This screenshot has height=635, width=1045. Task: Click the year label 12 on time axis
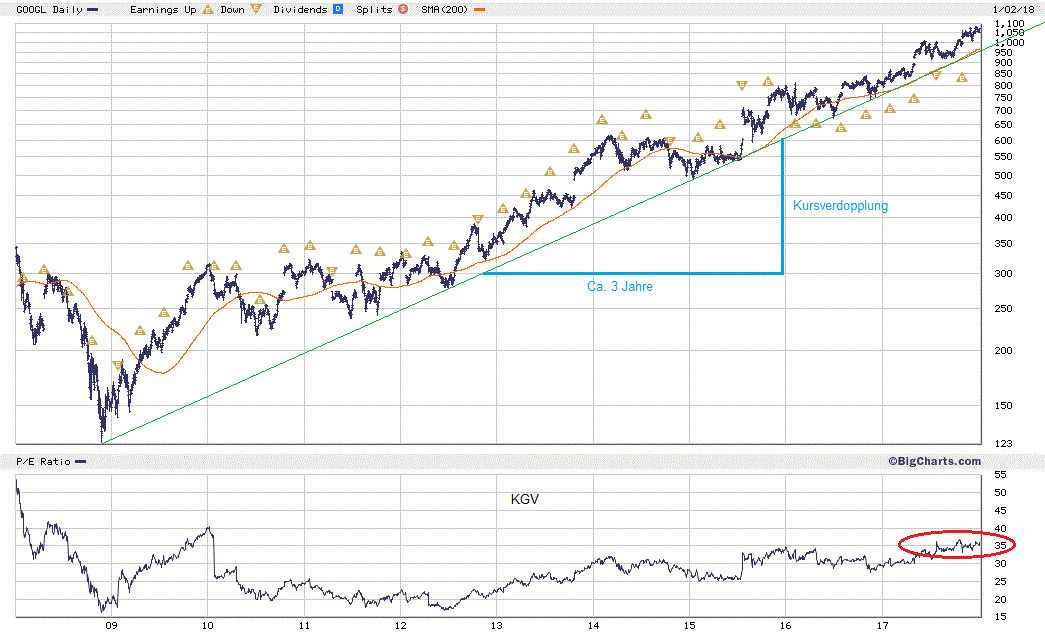click(x=401, y=625)
